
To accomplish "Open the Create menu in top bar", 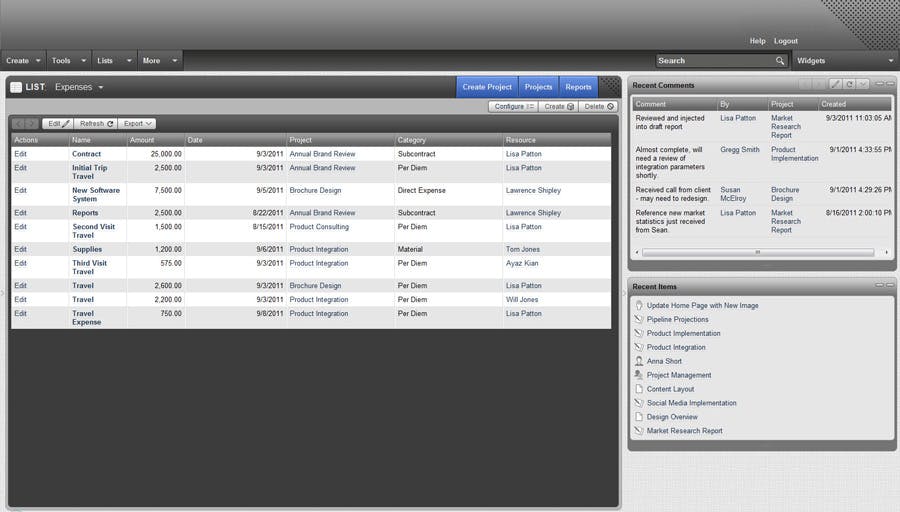I will point(23,61).
